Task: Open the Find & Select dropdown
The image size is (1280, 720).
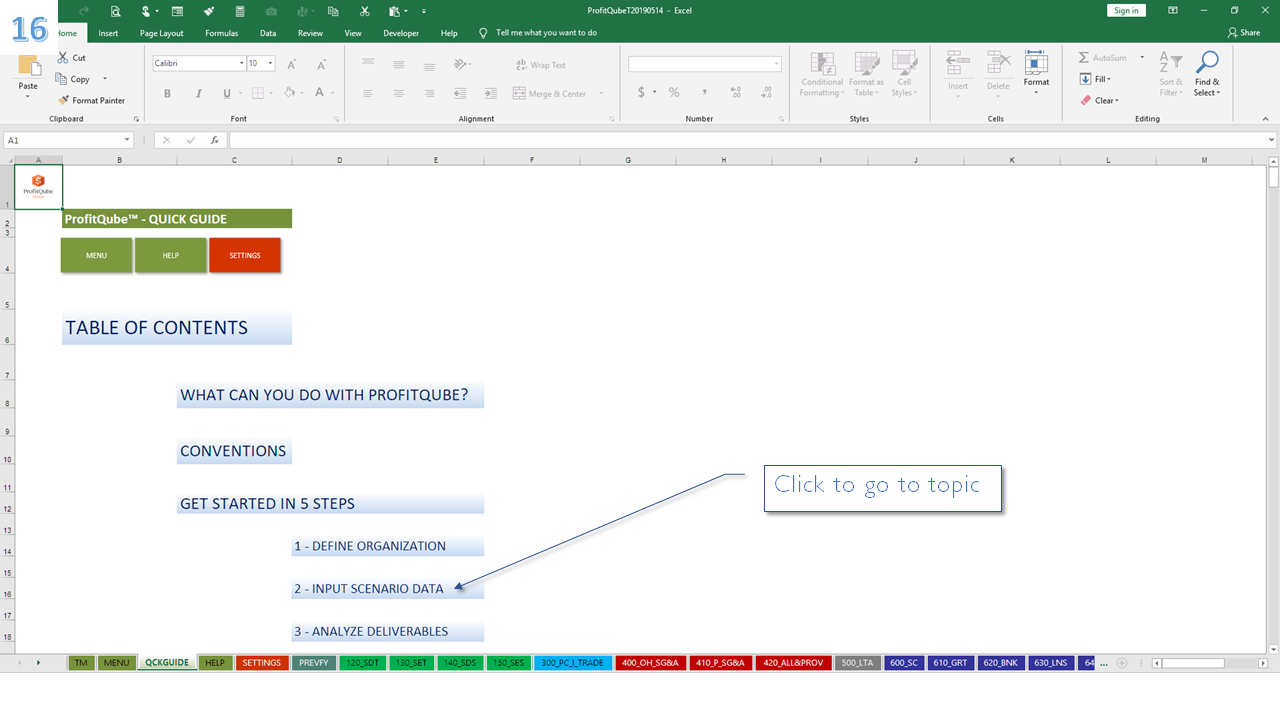Action: click(x=1207, y=73)
